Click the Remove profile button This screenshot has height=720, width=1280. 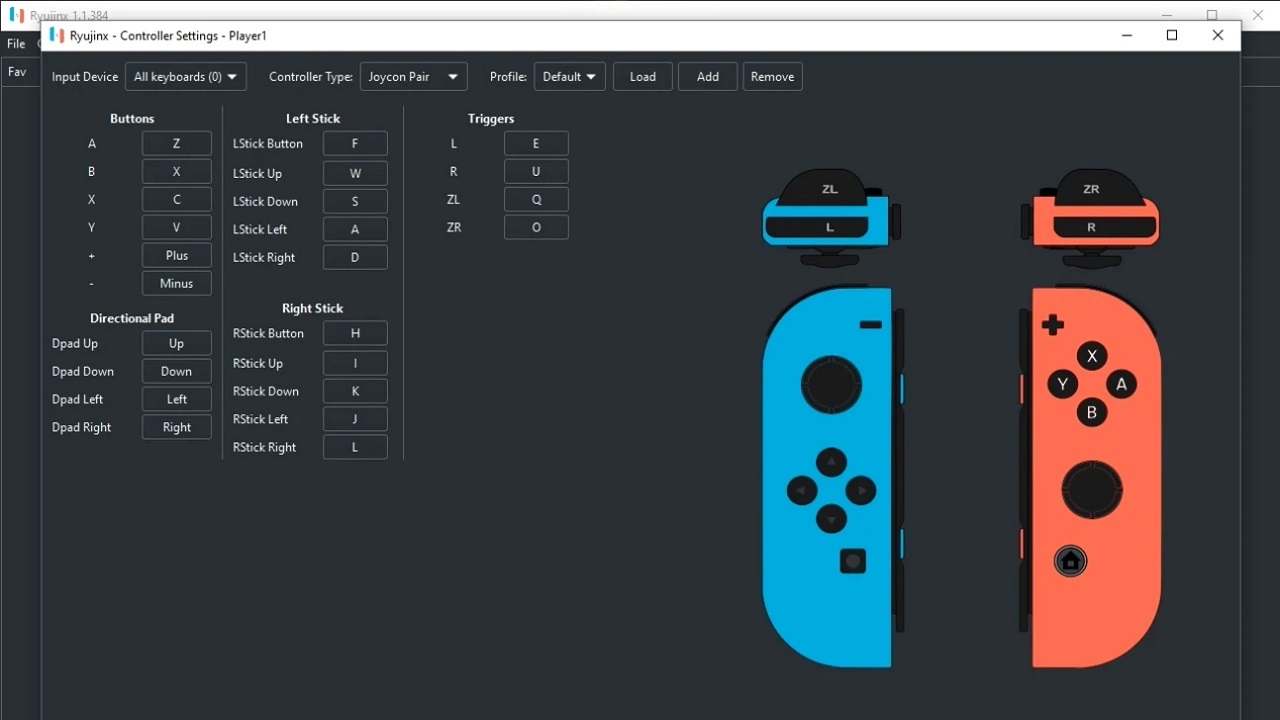[772, 77]
